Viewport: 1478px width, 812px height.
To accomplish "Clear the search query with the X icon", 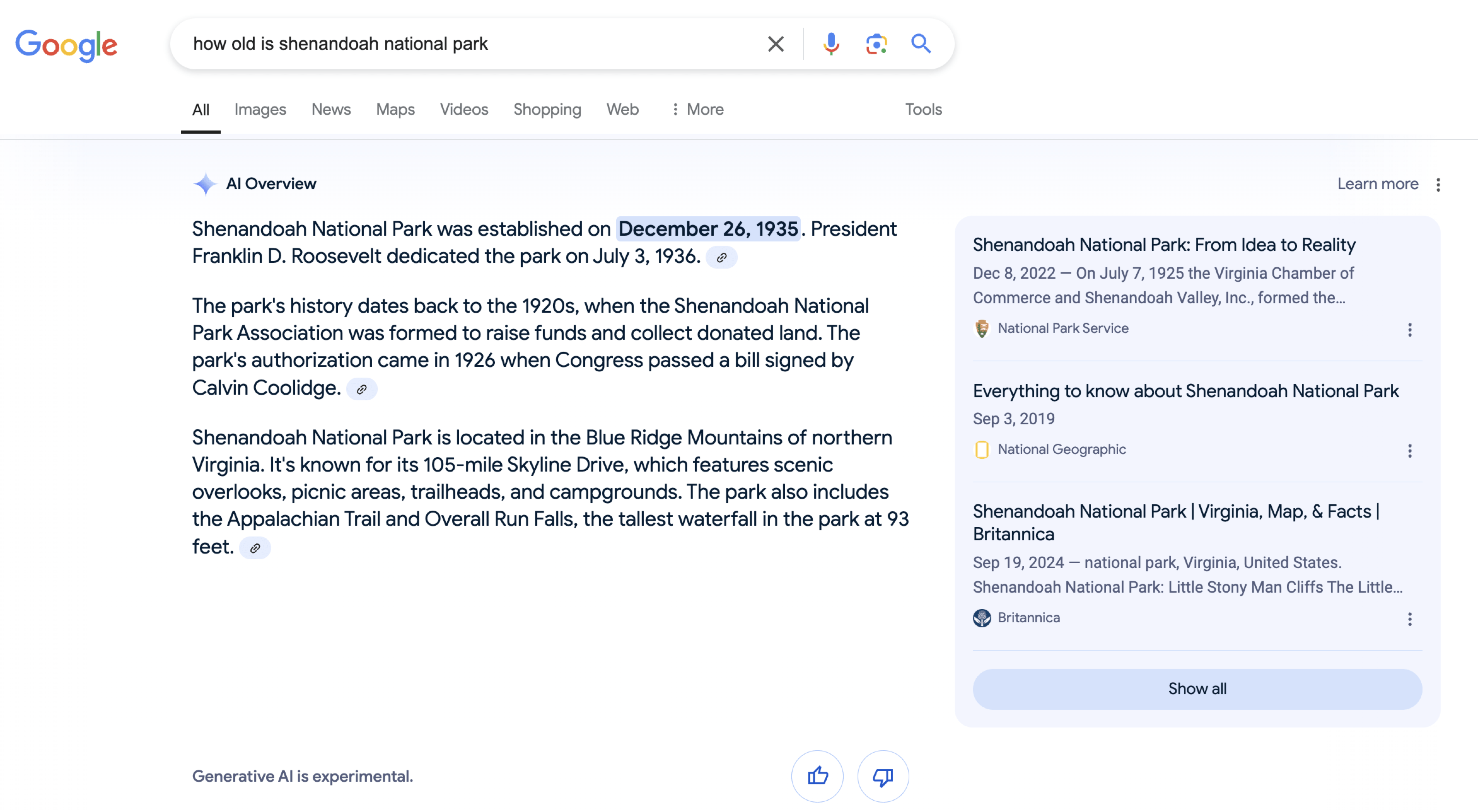I will coord(776,43).
